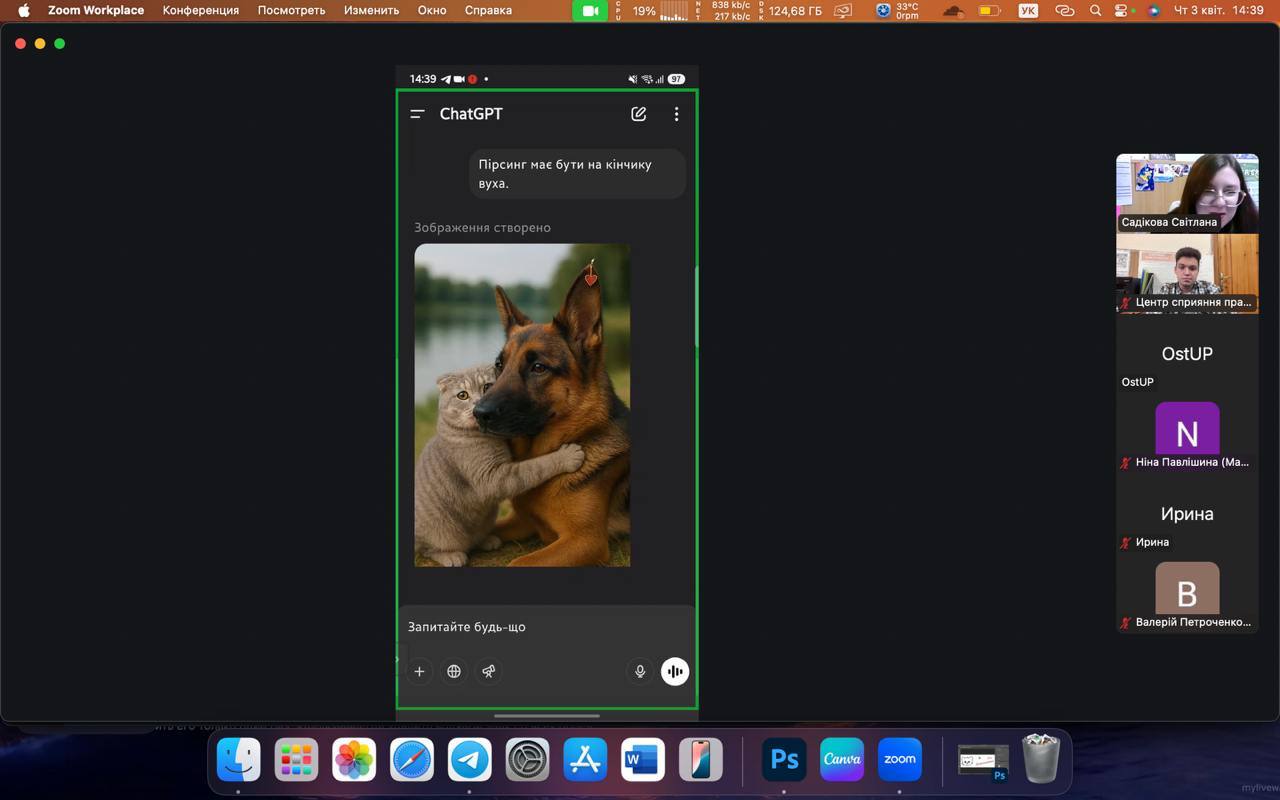Click the microphone dictation icon
The image size is (1280, 800).
click(x=640, y=671)
